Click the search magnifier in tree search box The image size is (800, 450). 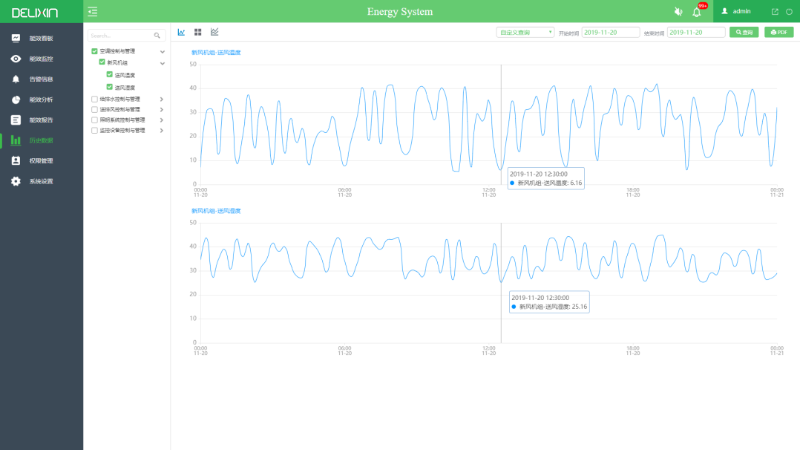point(157,35)
